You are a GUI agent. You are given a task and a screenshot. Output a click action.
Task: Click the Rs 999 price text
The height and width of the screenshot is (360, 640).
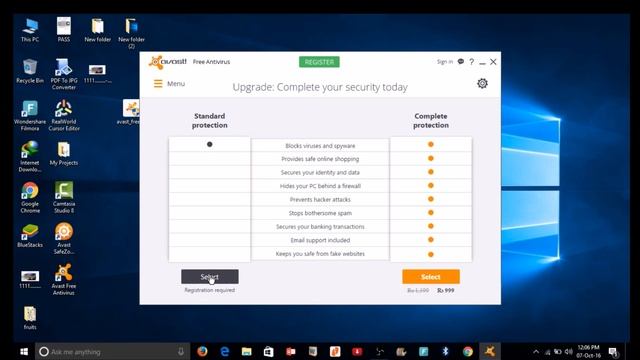(446, 290)
